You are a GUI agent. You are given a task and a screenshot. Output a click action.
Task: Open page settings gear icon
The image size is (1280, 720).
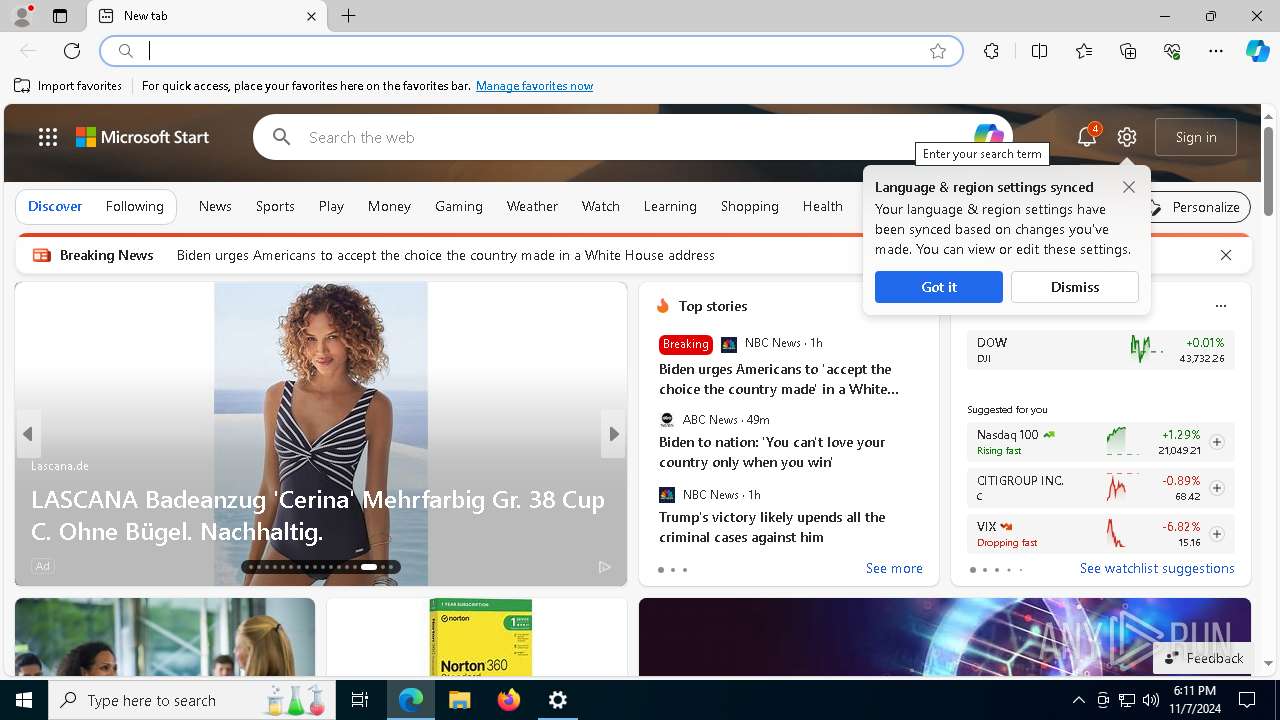1127,137
